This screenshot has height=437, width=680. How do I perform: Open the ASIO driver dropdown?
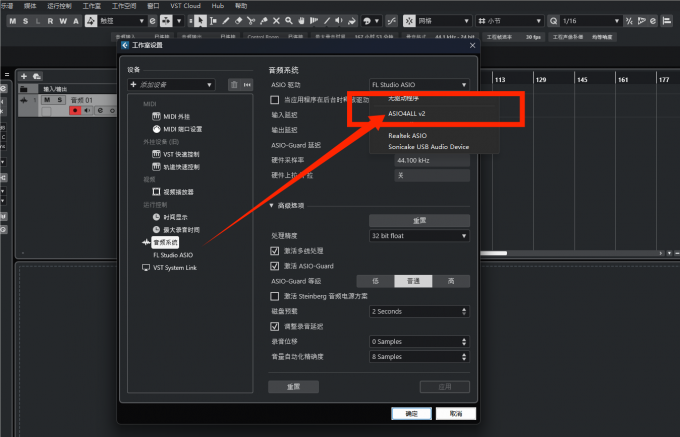419,85
